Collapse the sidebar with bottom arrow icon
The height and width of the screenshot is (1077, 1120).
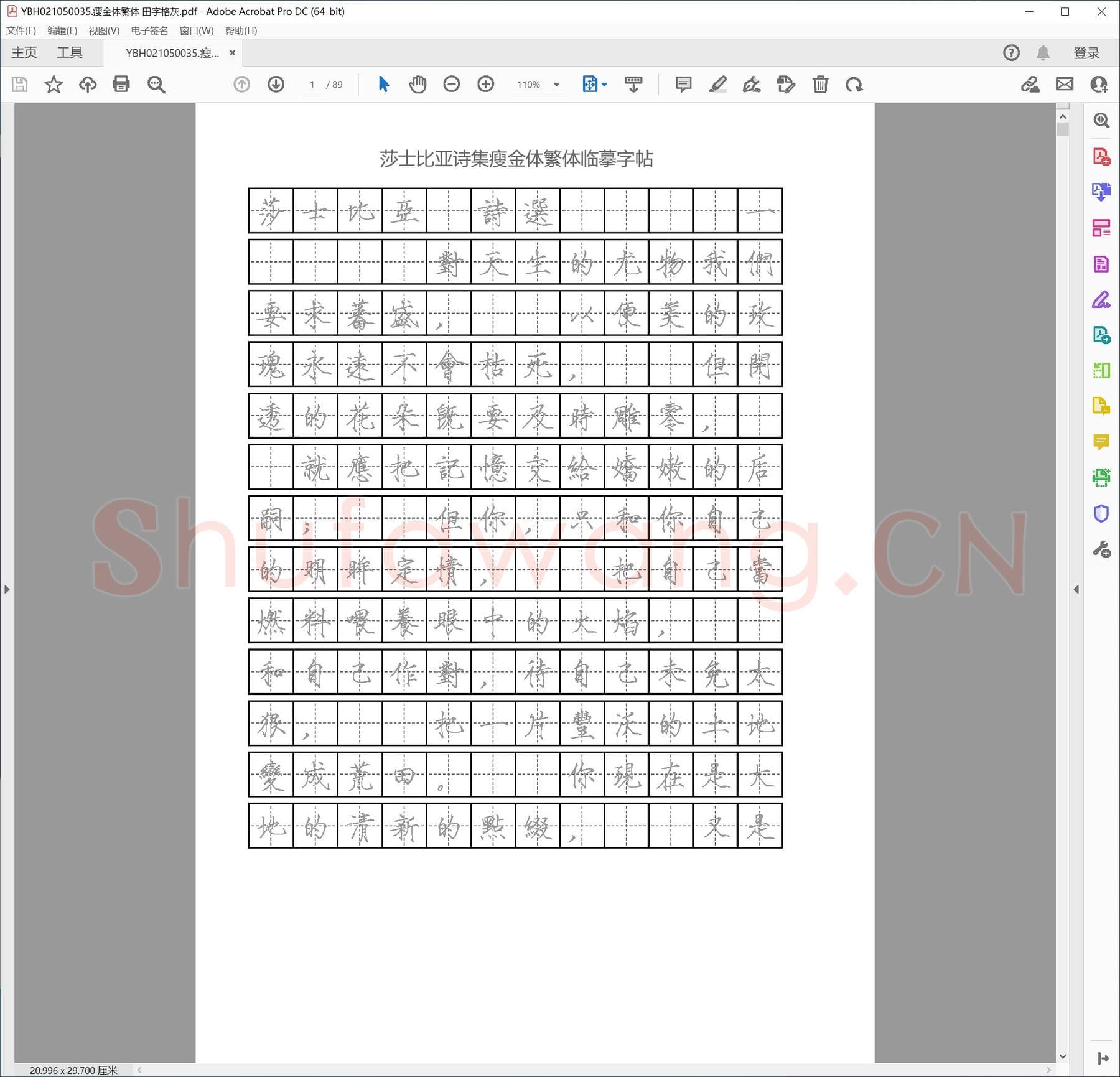[x=1103, y=1058]
